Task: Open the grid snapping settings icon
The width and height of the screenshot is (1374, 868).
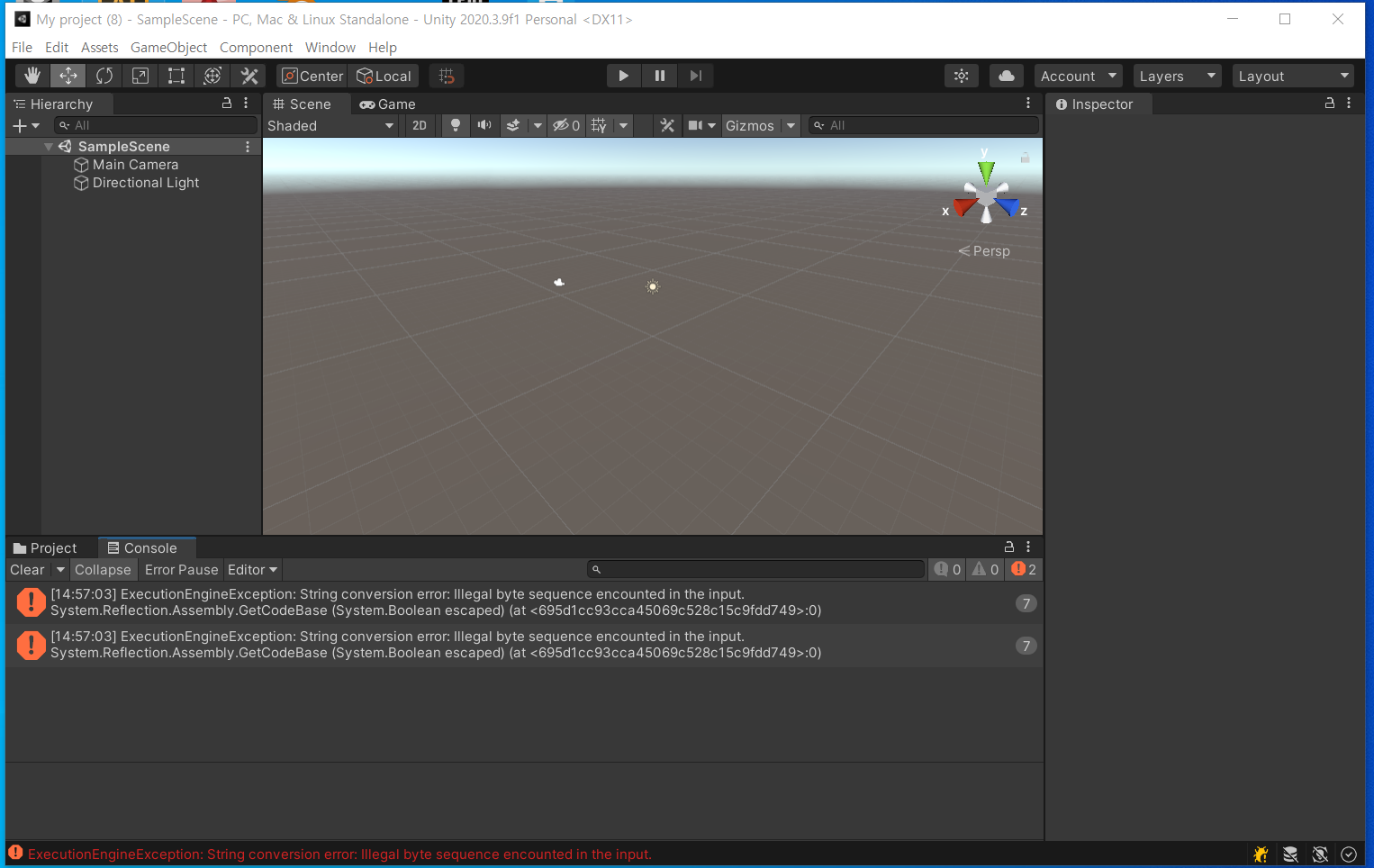Action: pyautogui.click(x=446, y=76)
